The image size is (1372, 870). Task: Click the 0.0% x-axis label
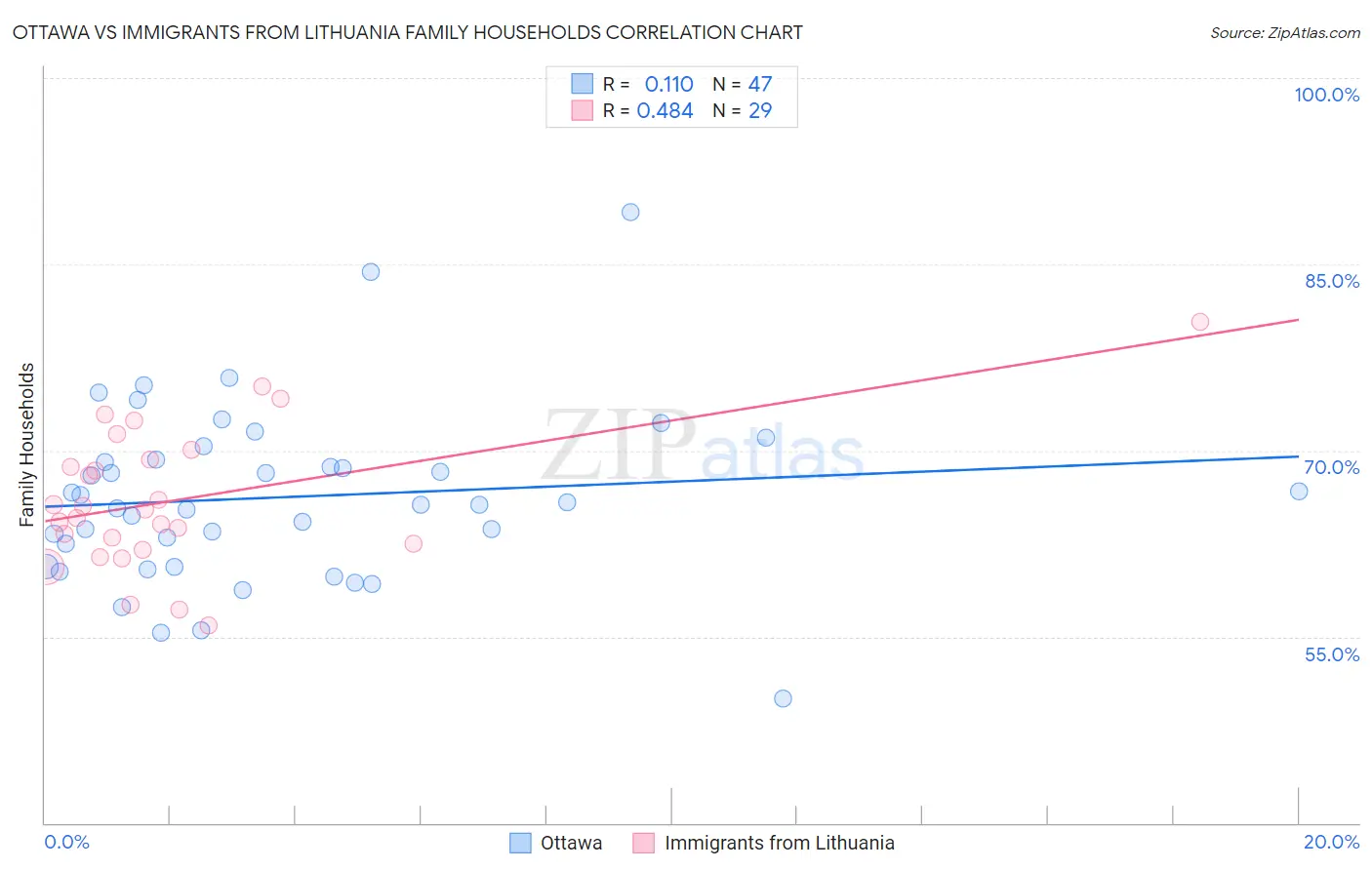click(x=66, y=842)
